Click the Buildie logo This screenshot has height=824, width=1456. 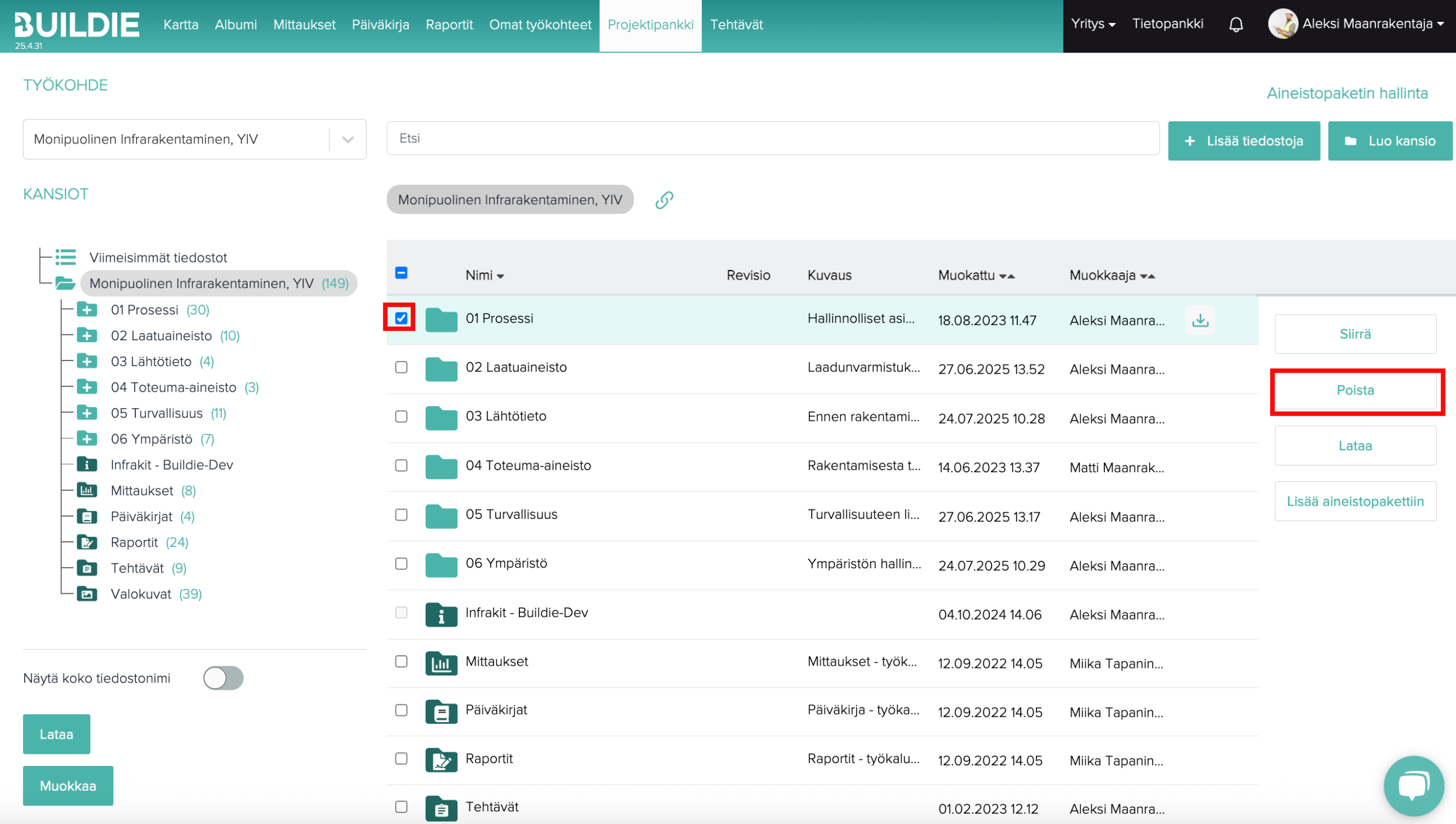(77, 25)
